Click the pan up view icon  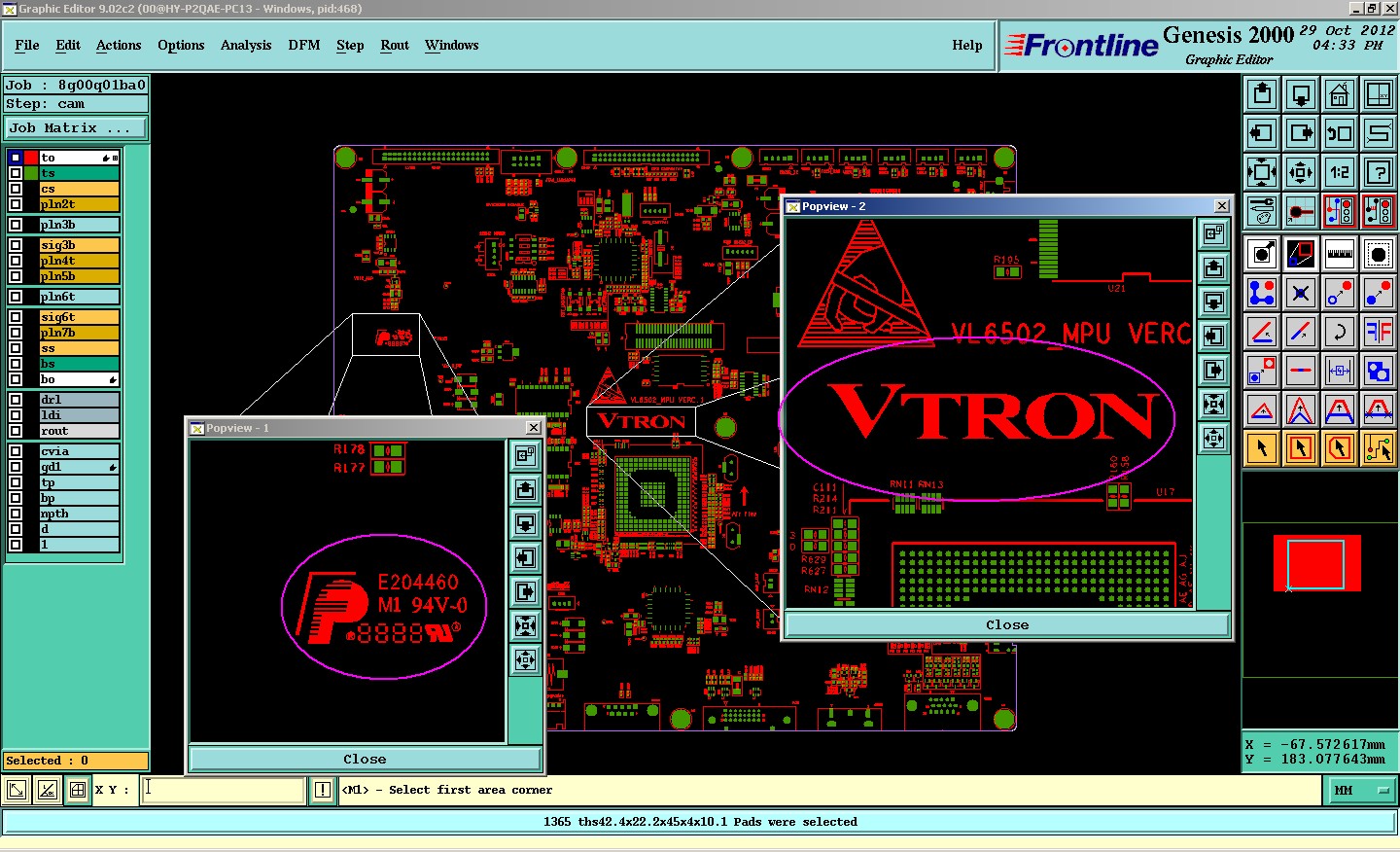[1262, 94]
